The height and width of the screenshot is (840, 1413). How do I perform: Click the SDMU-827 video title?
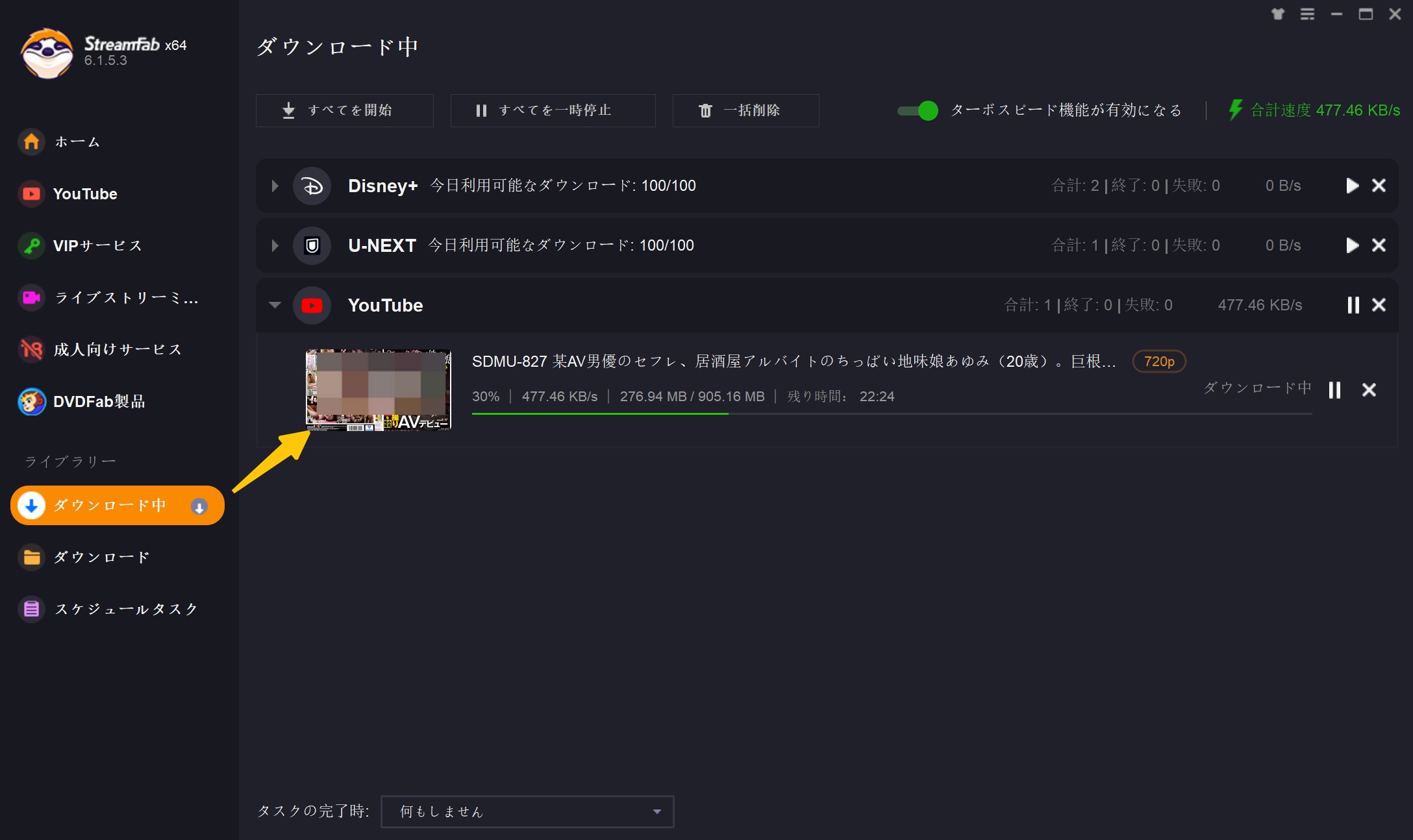[794, 362]
